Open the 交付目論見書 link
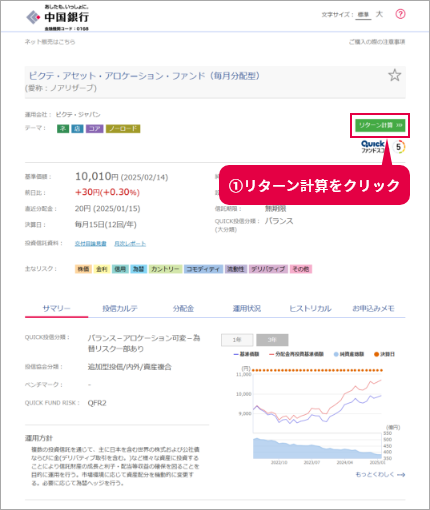 pos(90,244)
